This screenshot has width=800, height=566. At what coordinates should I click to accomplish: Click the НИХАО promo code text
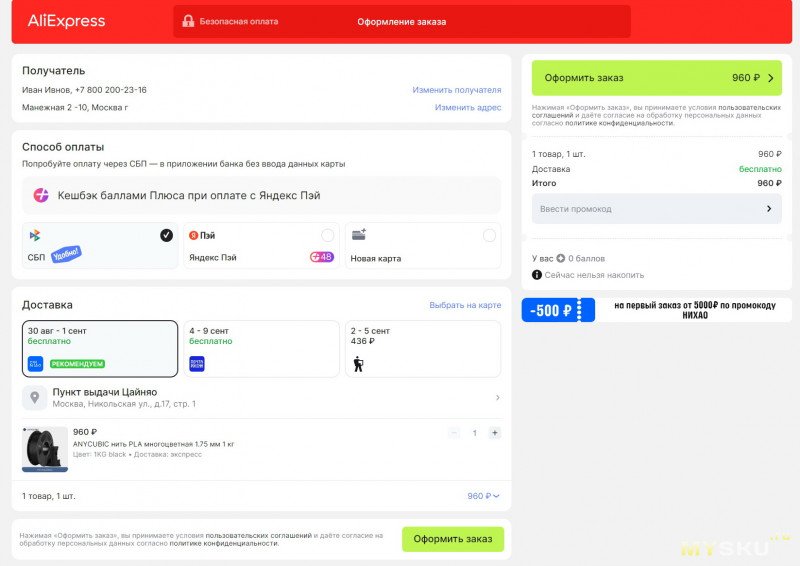pyautogui.click(x=695, y=315)
